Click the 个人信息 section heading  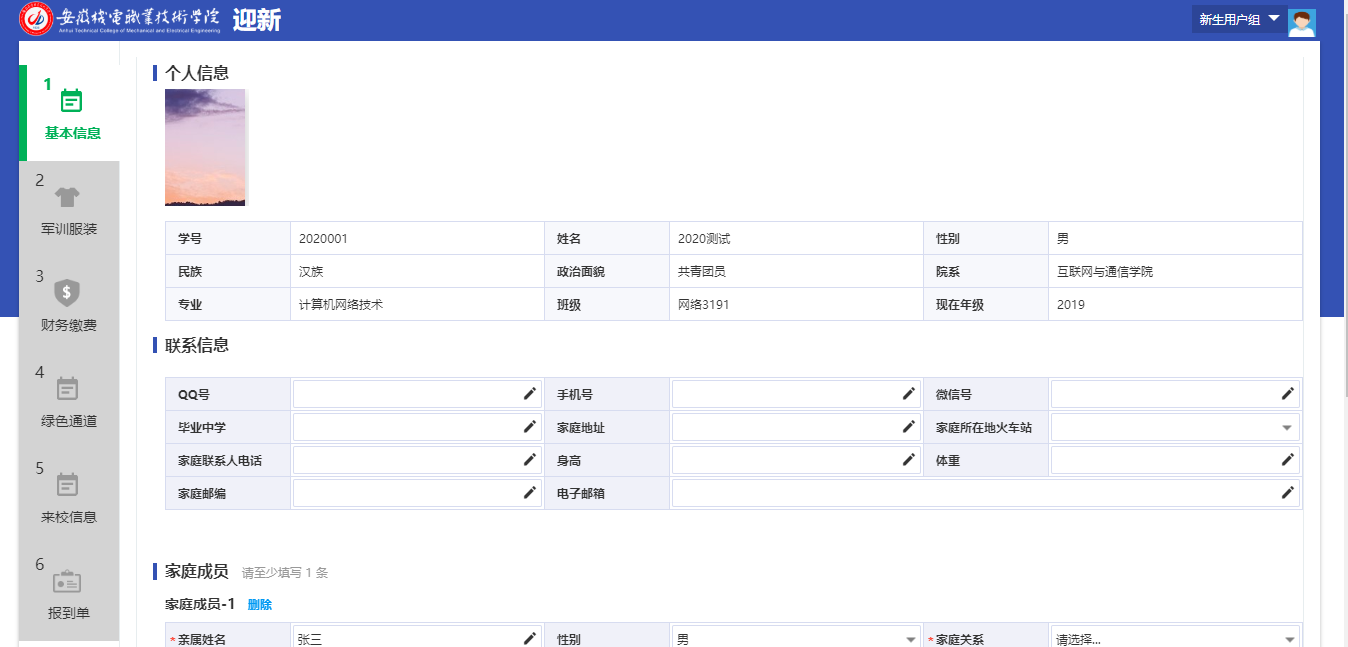[x=197, y=73]
